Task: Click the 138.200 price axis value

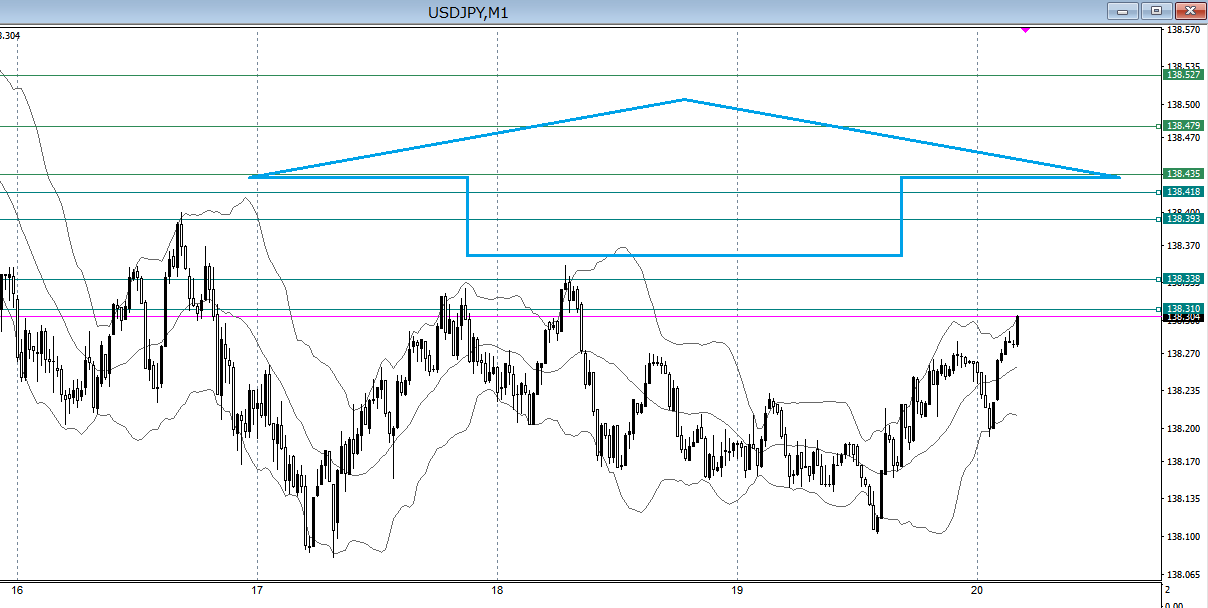Action: click(1184, 428)
